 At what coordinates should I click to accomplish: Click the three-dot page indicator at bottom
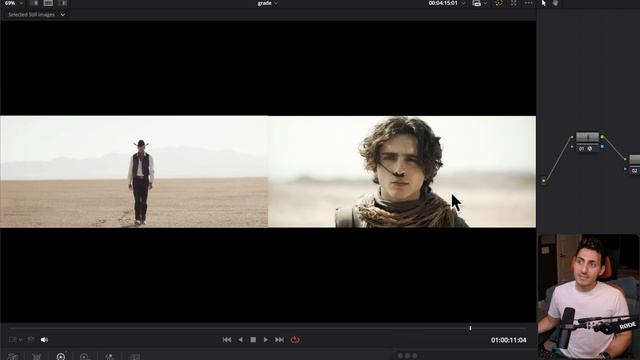pyautogui.click(x=407, y=356)
